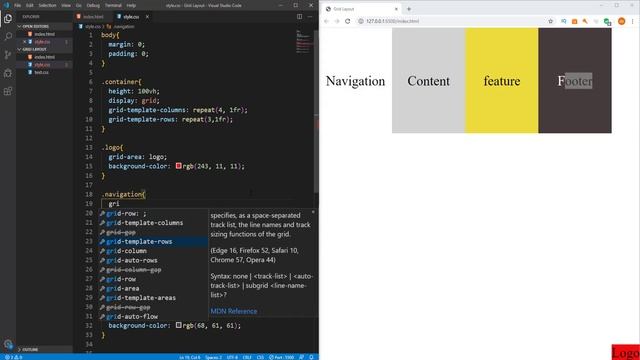The image size is (640, 360).
Task: Switch to the index.html editor tab
Action: click(x=93, y=17)
